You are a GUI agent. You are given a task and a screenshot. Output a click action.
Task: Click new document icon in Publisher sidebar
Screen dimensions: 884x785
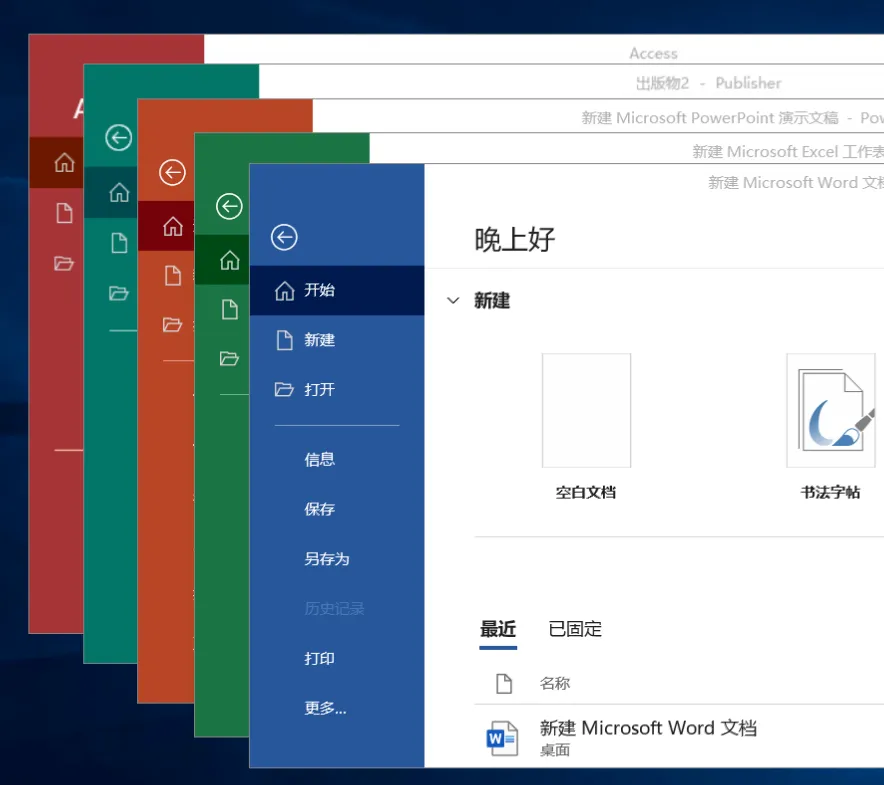[119, 243]
